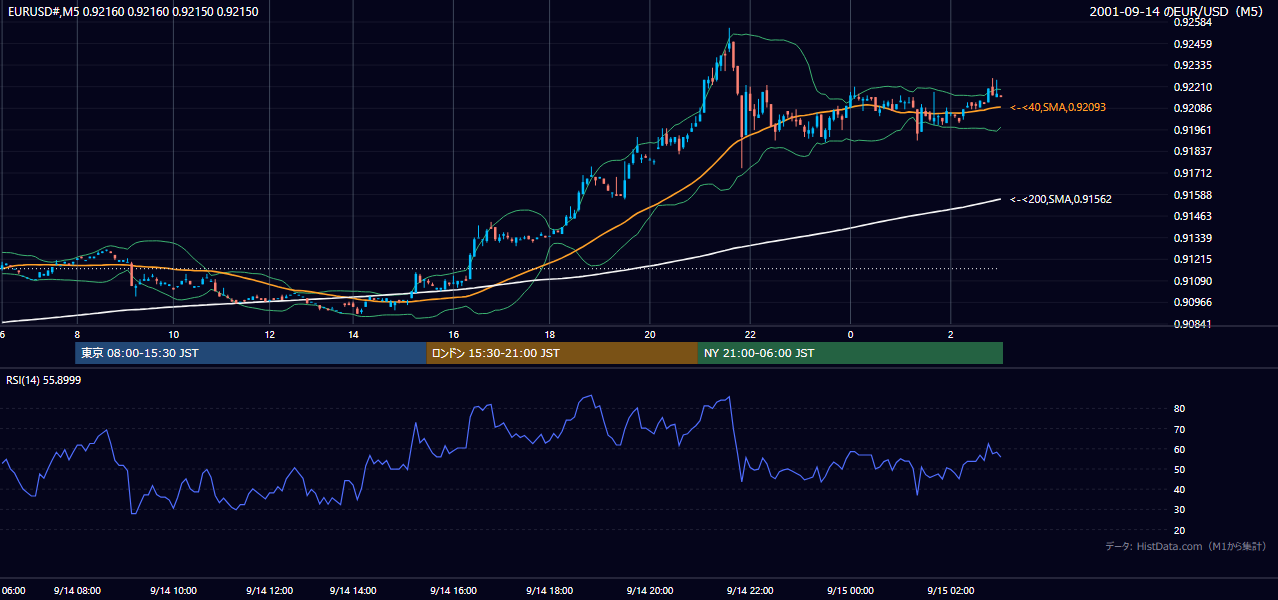Click hour label 12 under price chart
This screenshot has height=600, width=1278.
tap(270, 334)
